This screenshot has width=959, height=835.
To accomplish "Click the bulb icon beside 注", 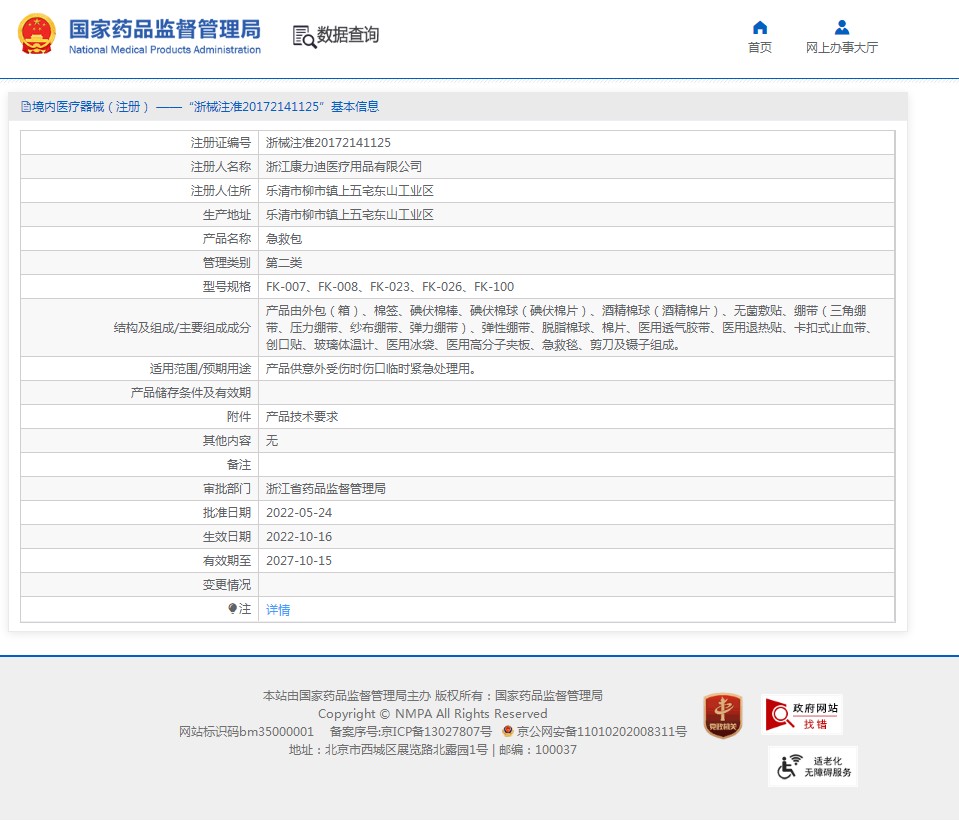I will [x=232, y=609].
